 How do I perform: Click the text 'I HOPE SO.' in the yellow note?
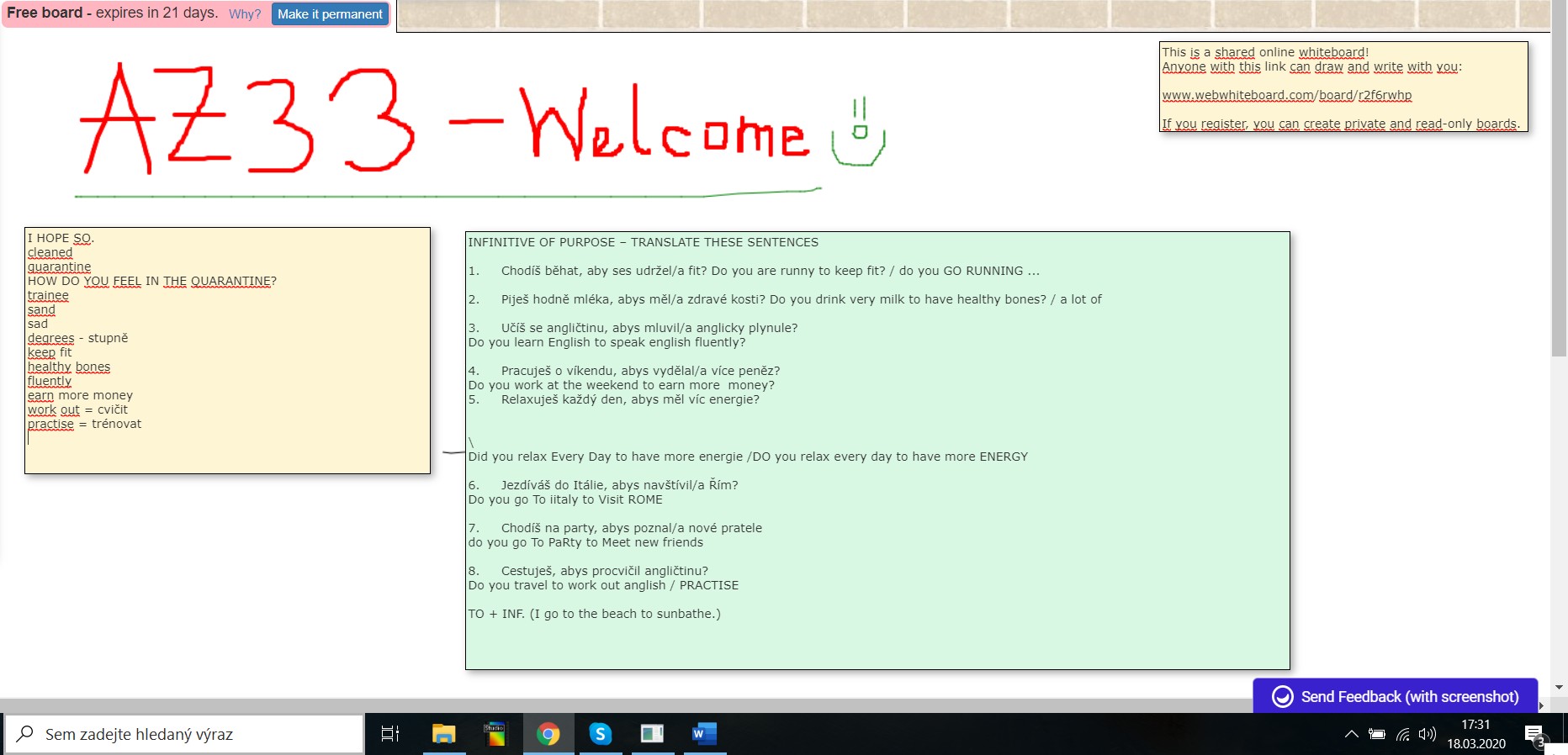tap(61, 238)
